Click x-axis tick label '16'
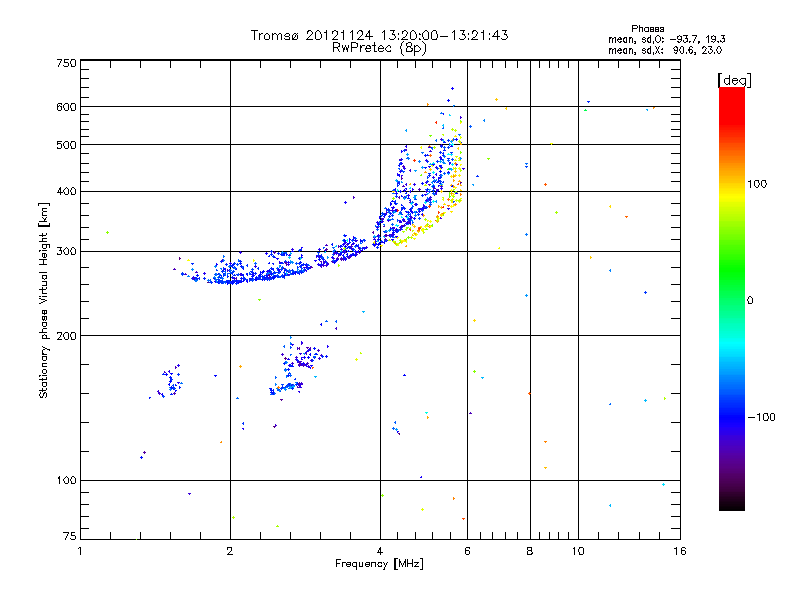 click(x=680, y=551)
